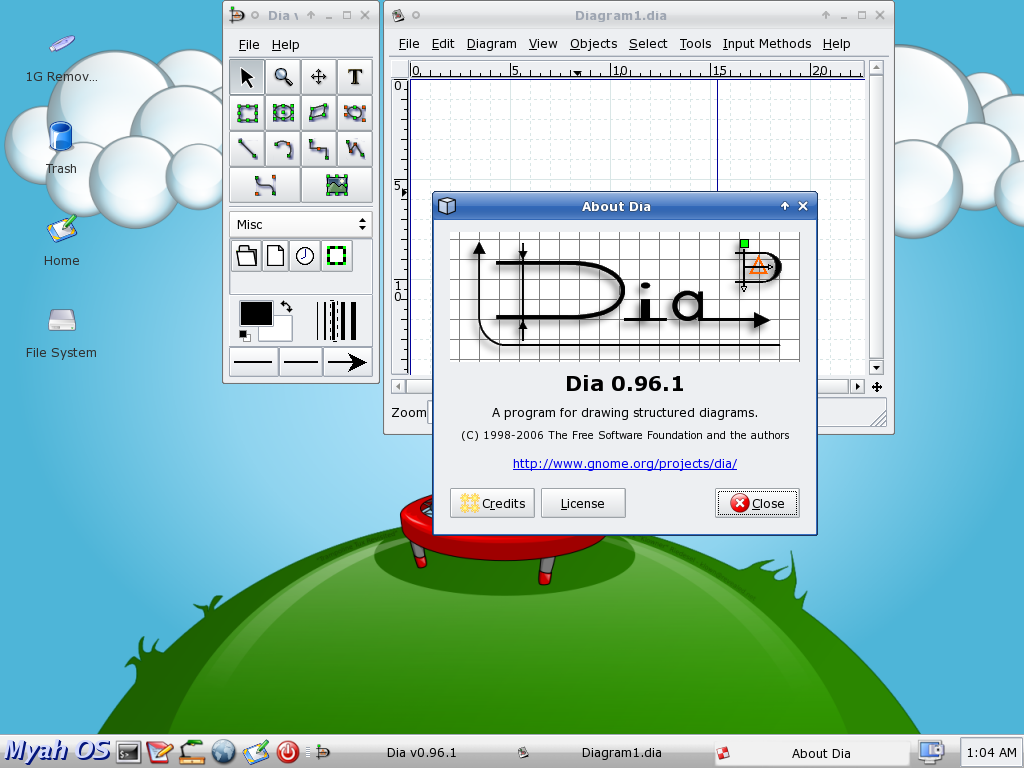Open the gnome.org Dia project link
1024x768 pixels.
point(624,464)
